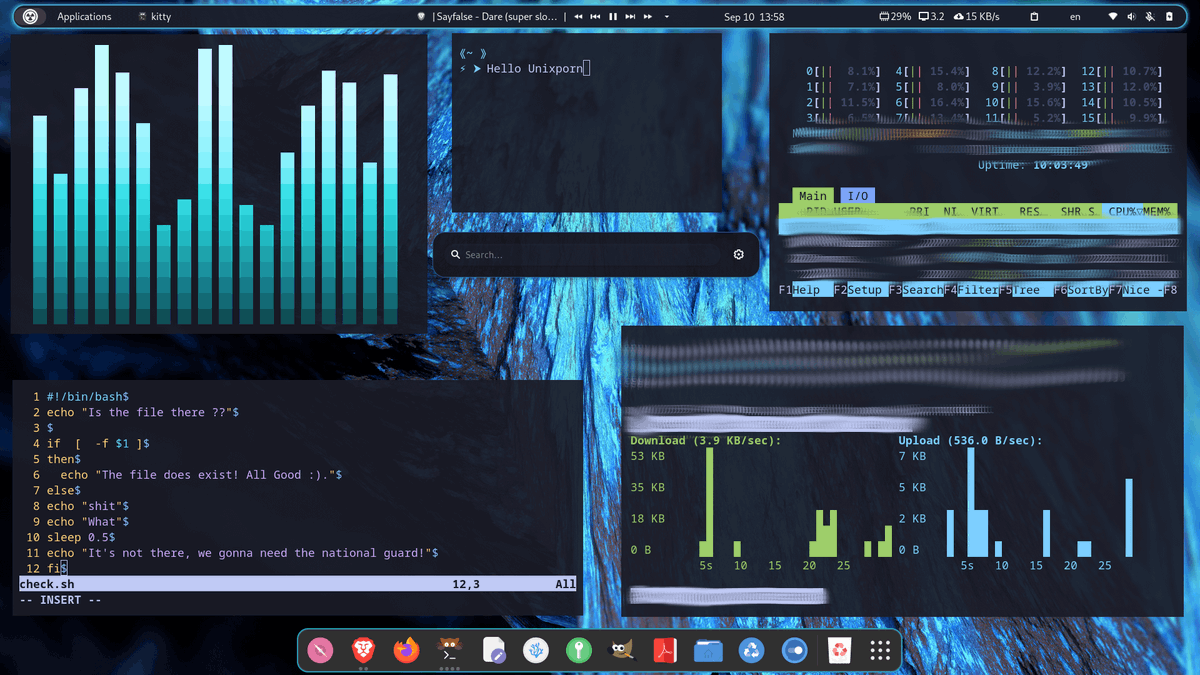
Task: Click the magnifier icon in the search bar
Action: pos(455,255)
